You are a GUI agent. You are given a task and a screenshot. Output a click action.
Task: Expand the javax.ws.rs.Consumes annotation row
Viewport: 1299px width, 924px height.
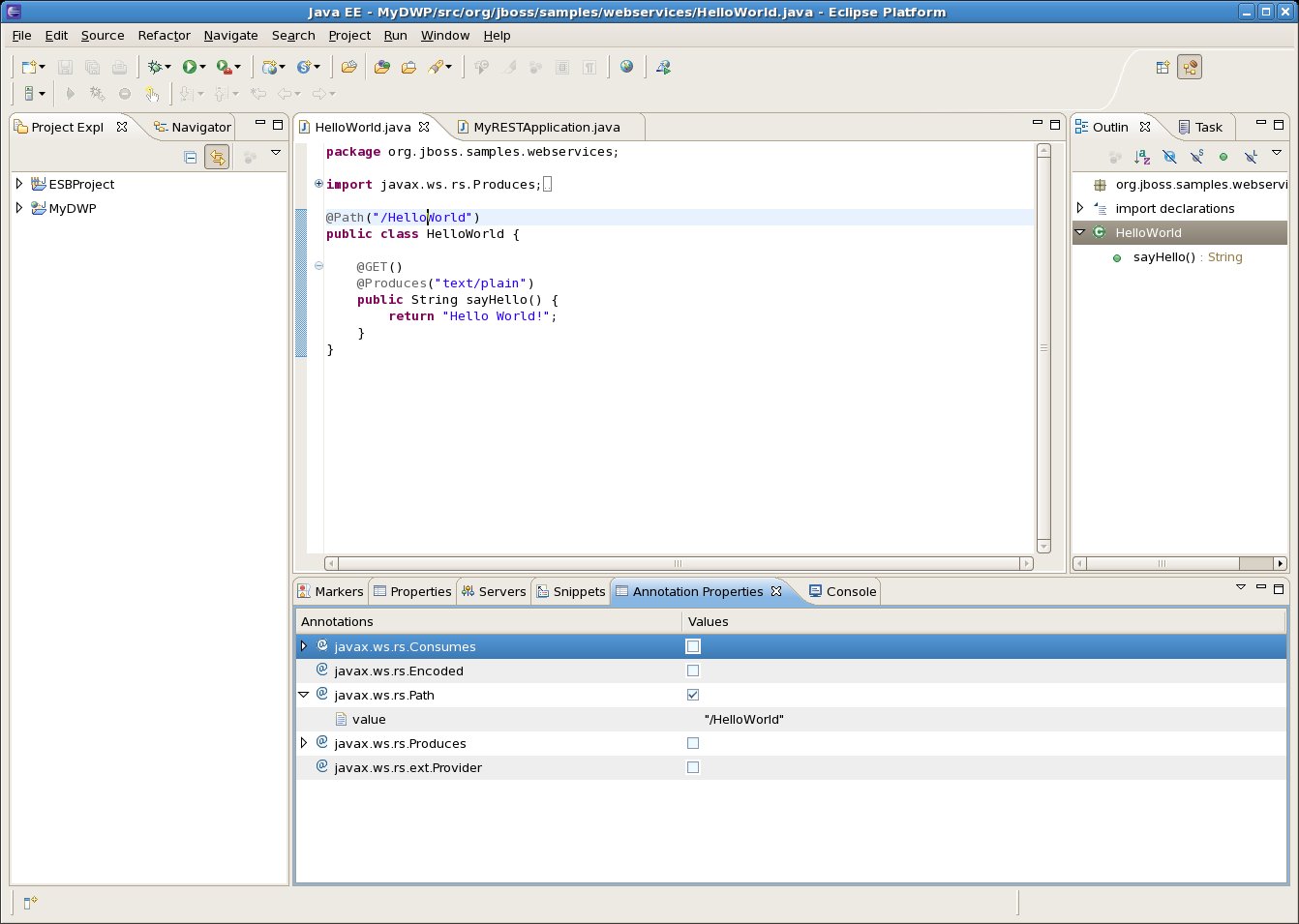click(304, 646)
